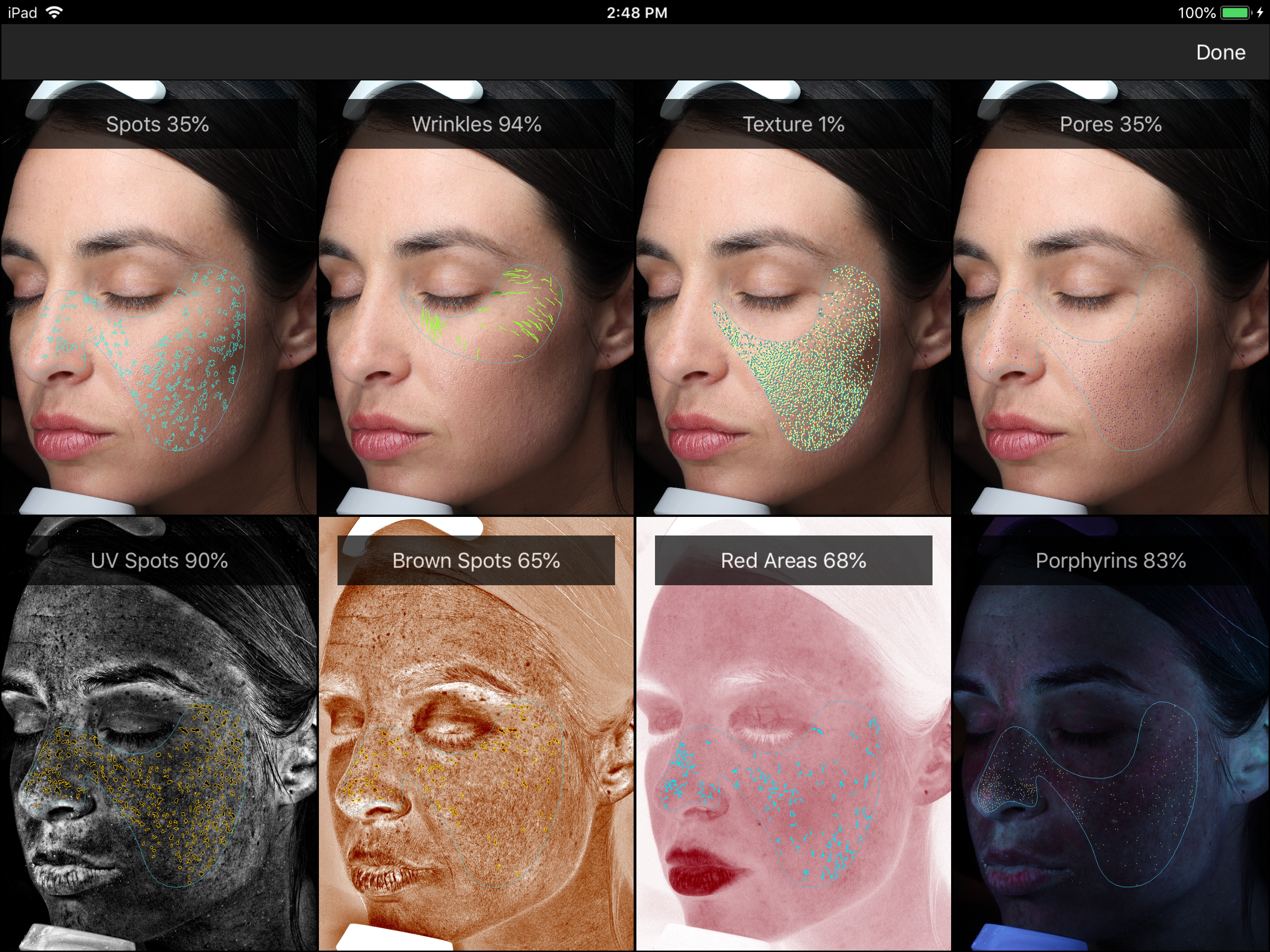Select the UV Spots 90% label
Viewport: 1270px width, 952px height.
(x=159, y=561)
